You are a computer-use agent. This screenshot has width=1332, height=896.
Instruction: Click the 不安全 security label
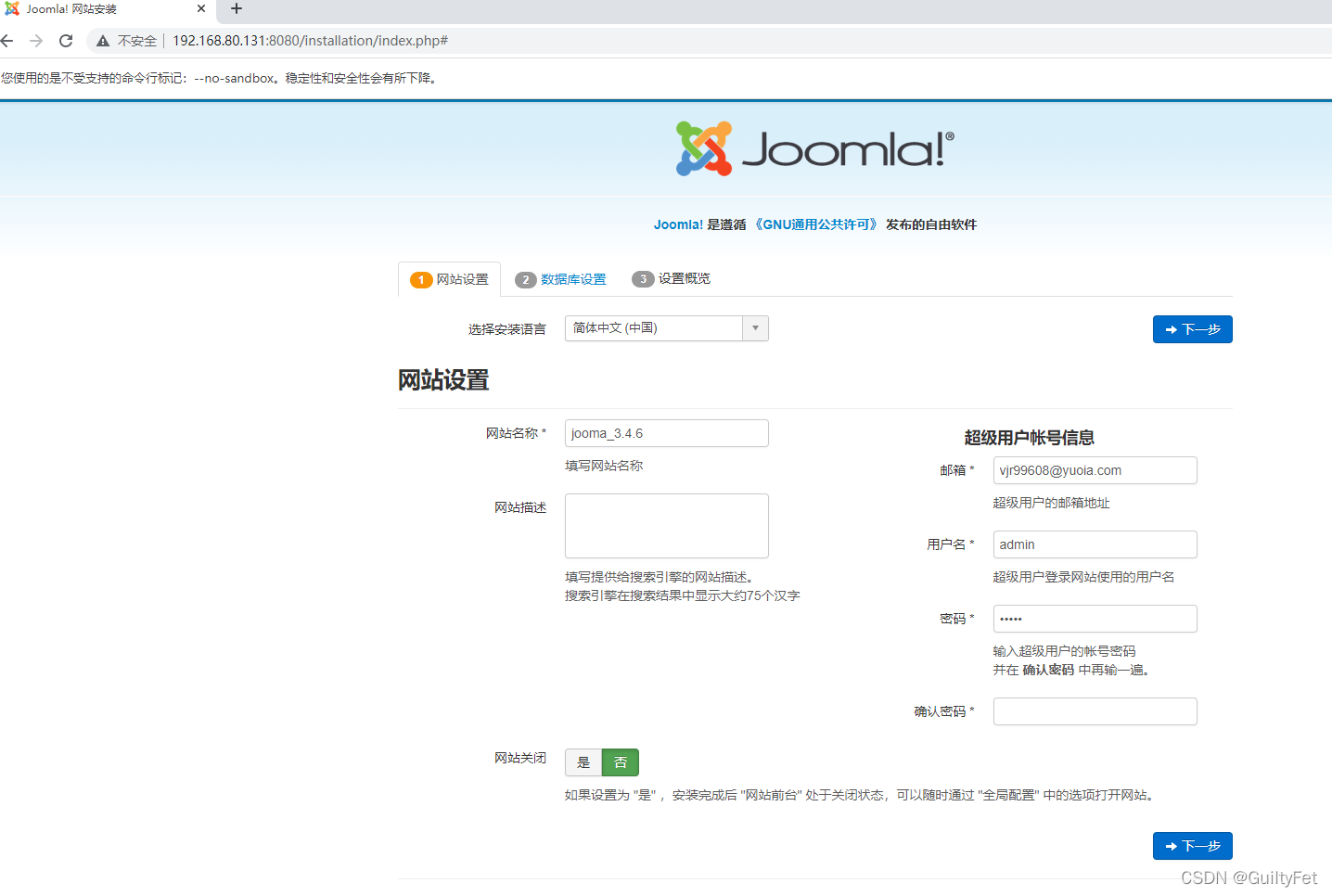(137, 41)
